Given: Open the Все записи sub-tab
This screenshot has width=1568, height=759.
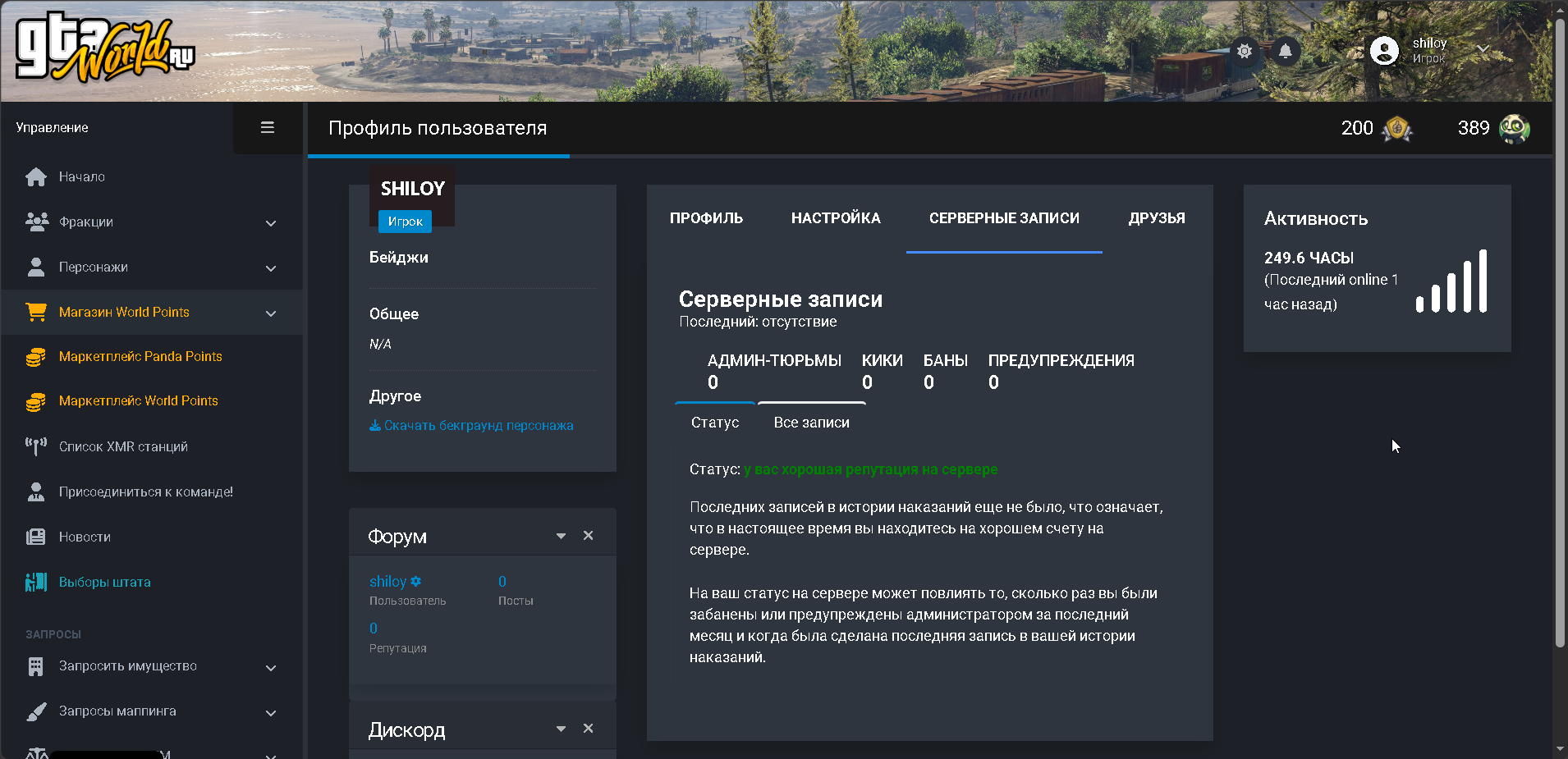Looking at the screenshot, I should (812, 423).
